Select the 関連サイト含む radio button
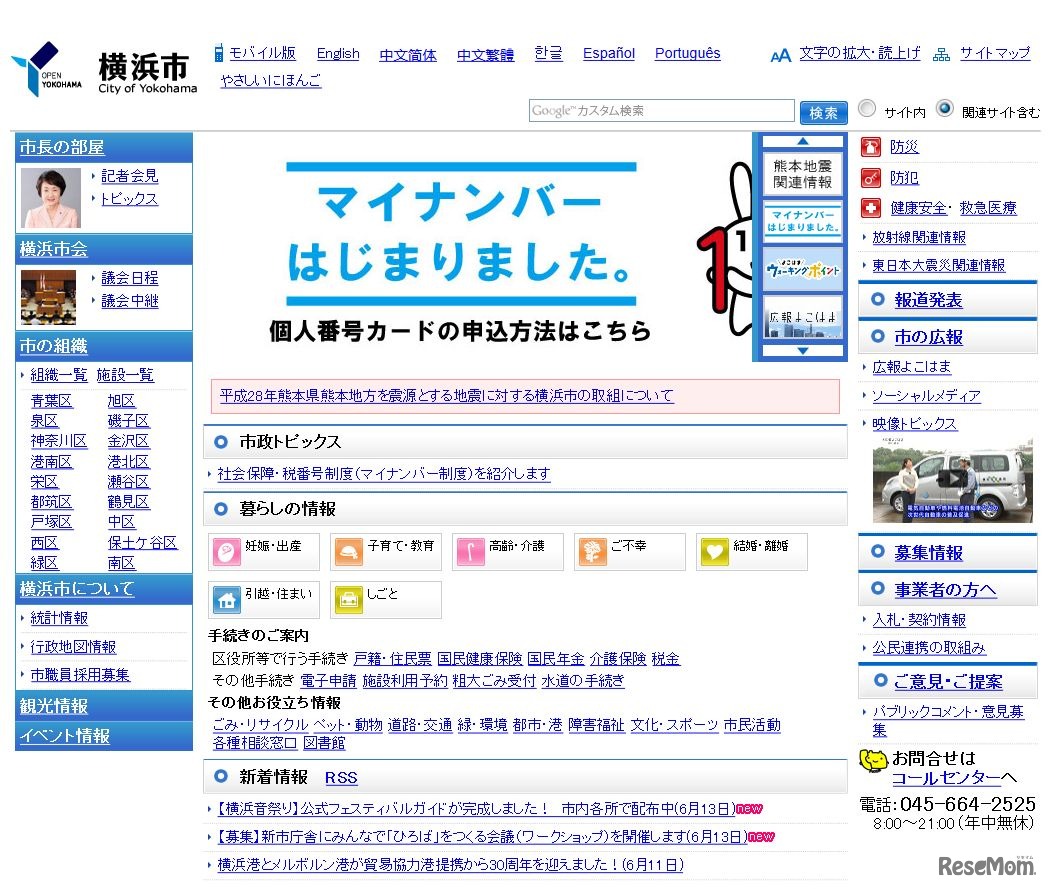The width and height of the screenshot is (1049, 889). pos(945,108)
